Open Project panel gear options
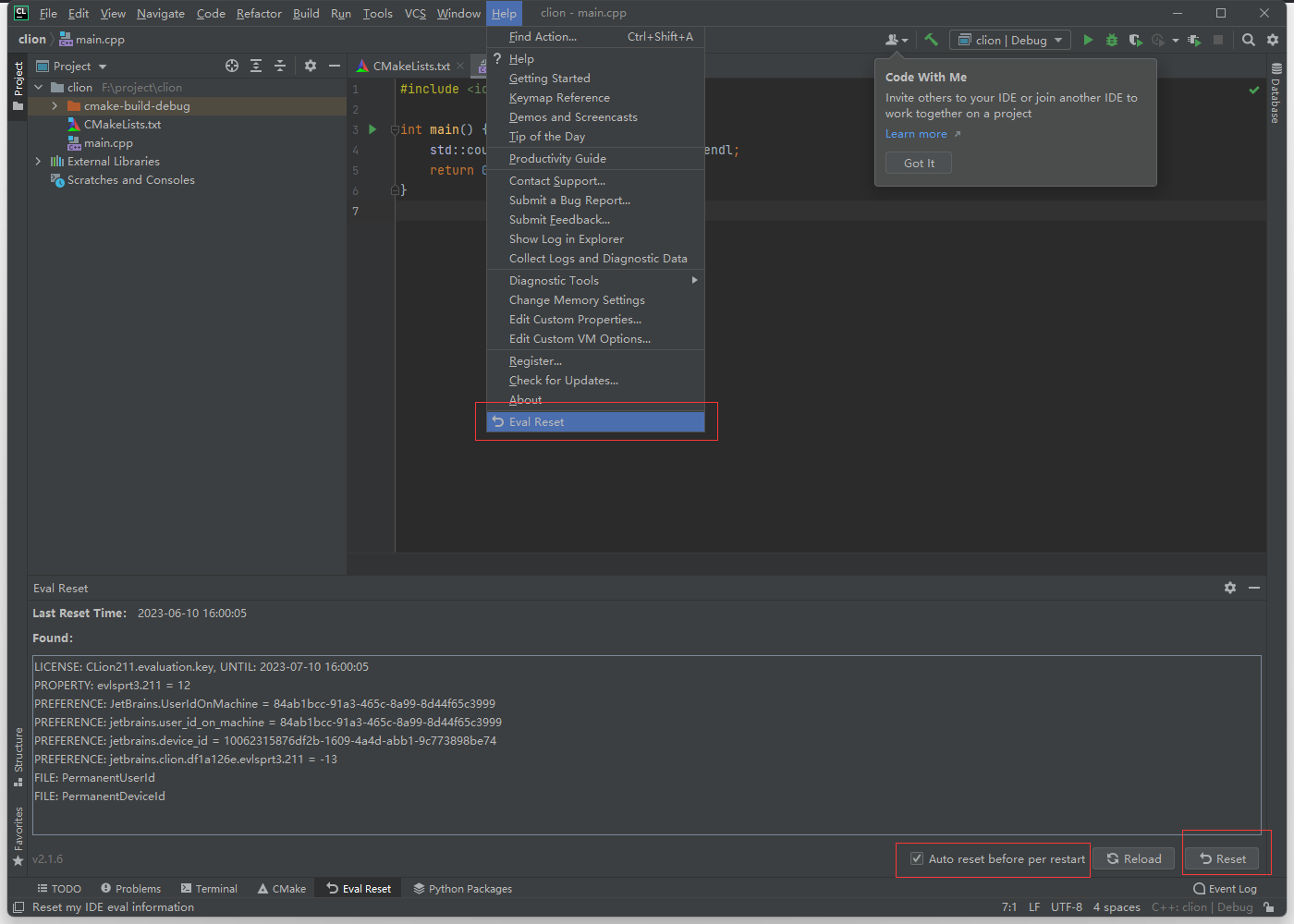 [x=311, y=66]
